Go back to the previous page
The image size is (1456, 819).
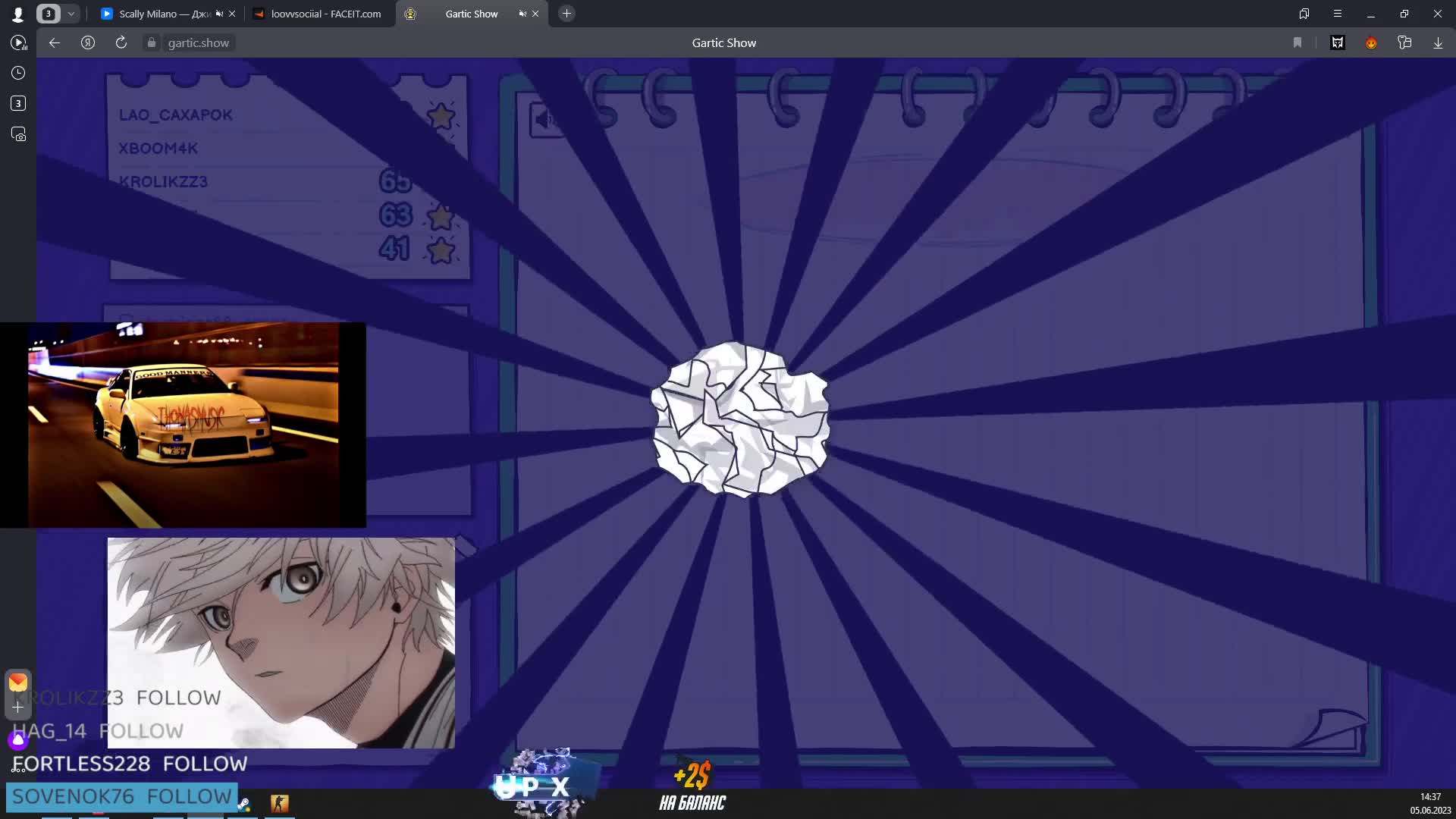(54, 43)
